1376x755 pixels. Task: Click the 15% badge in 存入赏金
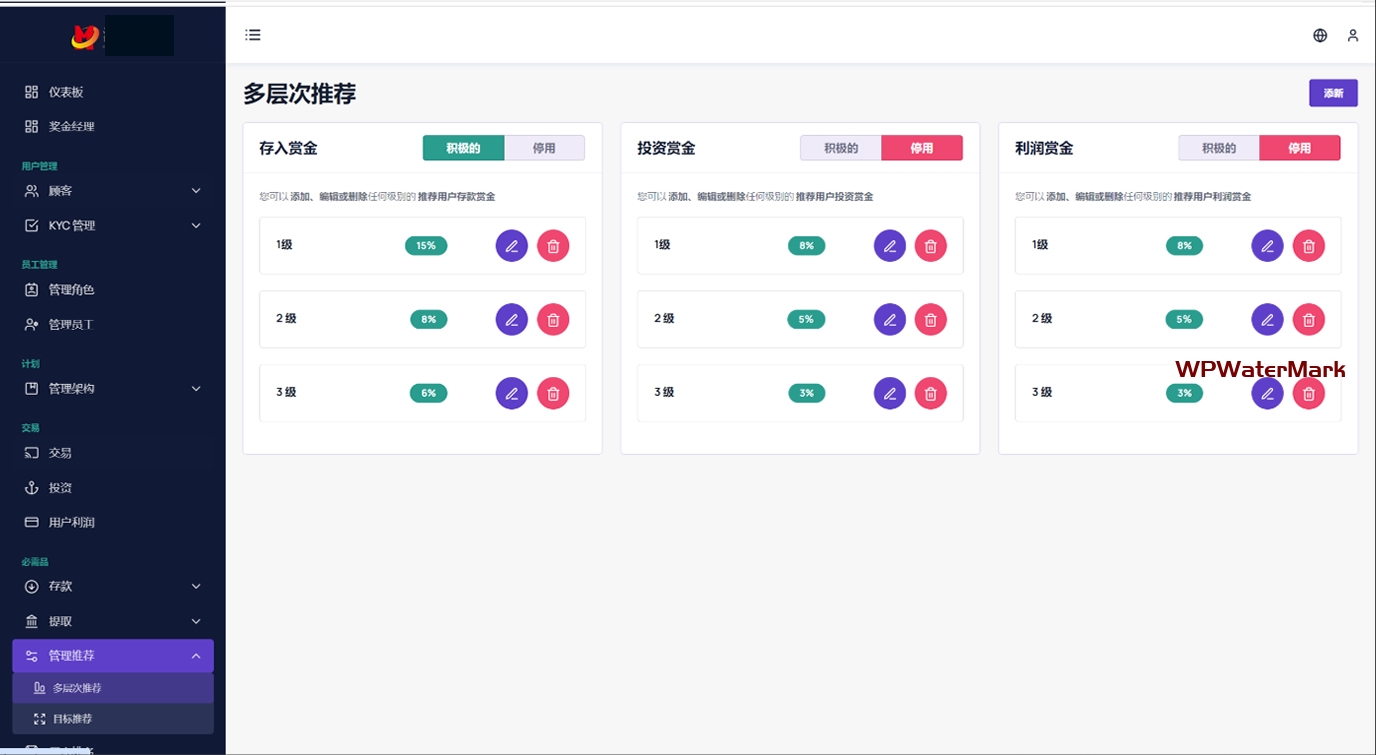pos(426,246)
